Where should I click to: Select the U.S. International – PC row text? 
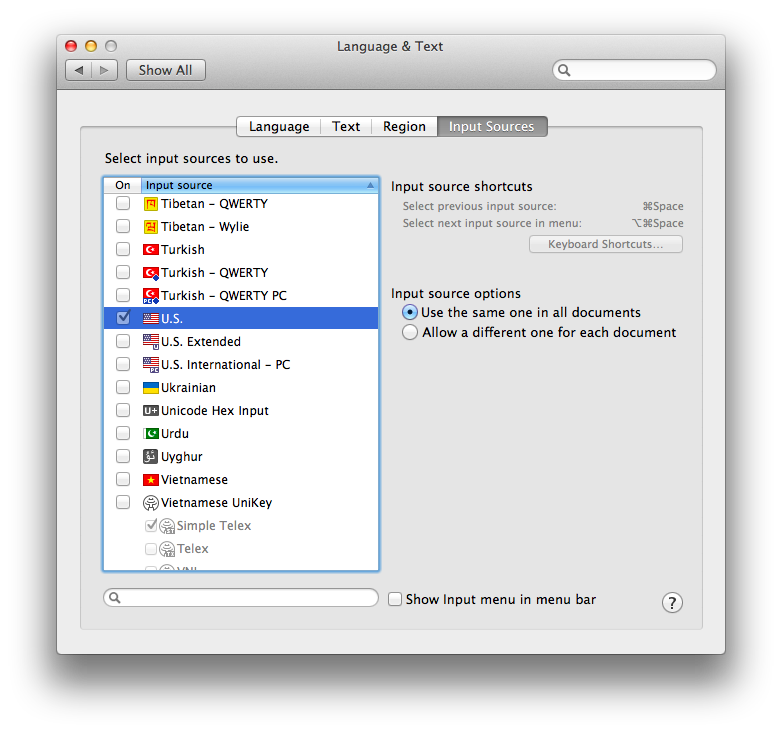pos(225,365)
